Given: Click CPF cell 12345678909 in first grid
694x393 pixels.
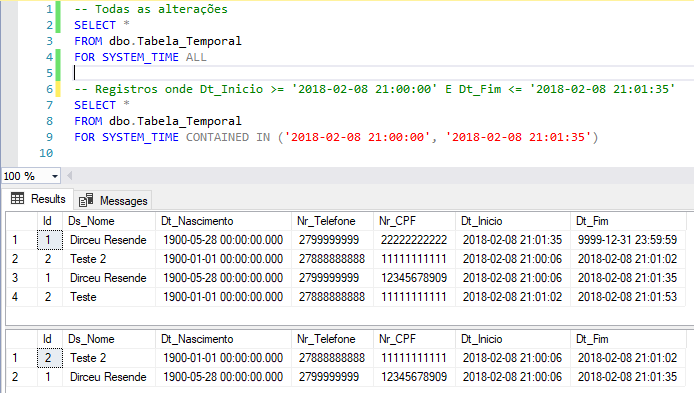Looking at the screenshot, I should pyautogui.click(x=414, y=278).
